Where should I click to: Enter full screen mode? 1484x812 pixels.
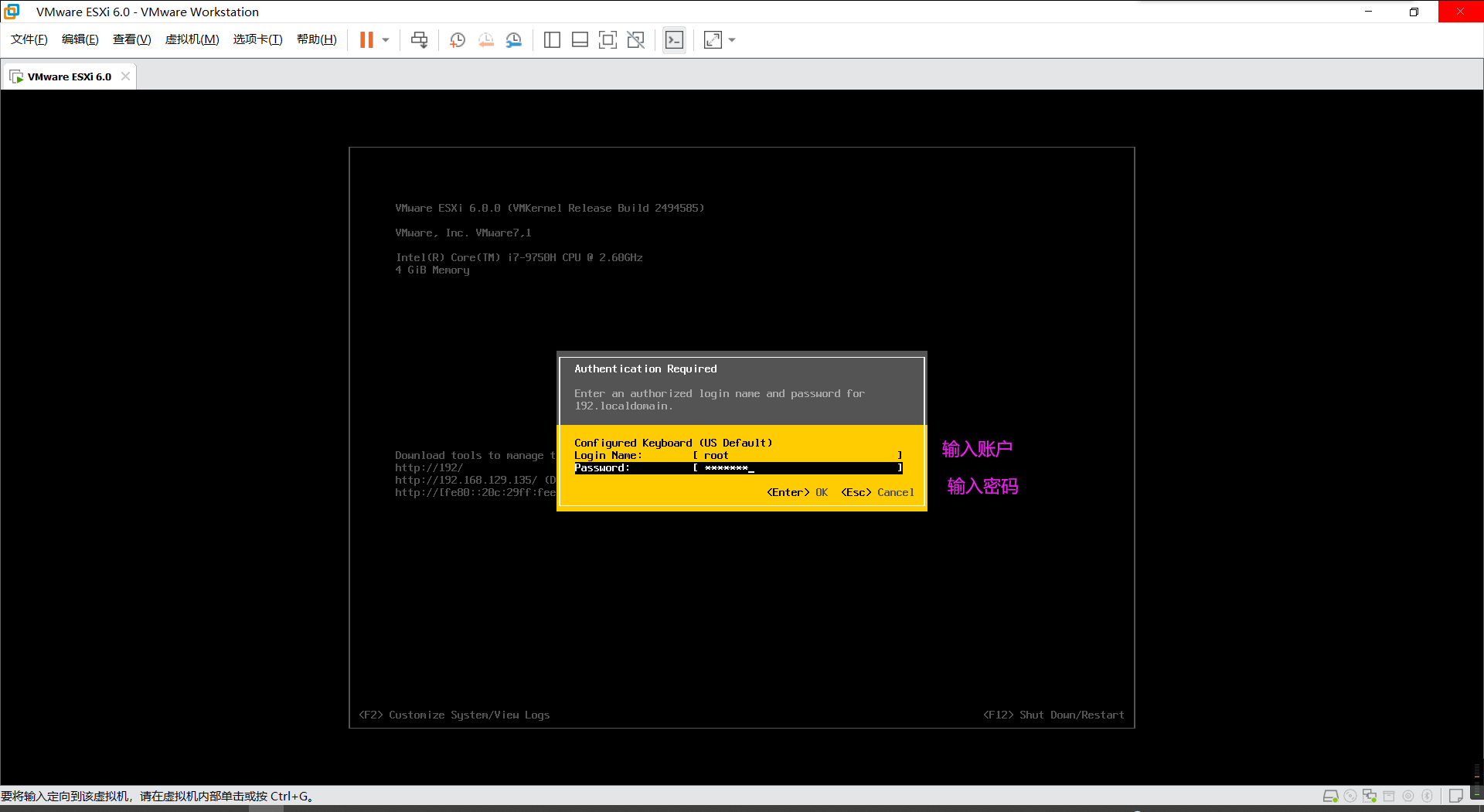[608, 40]
